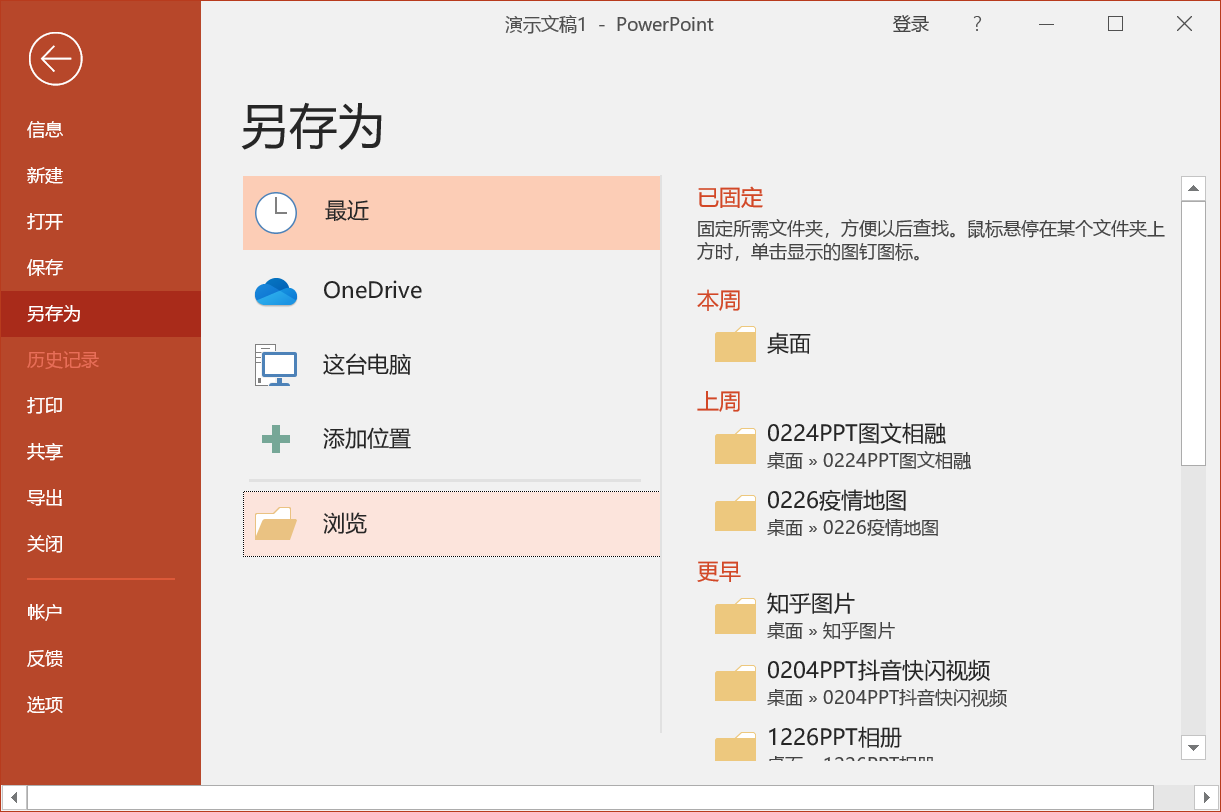Click the question mark help button

click(x=977, y=24)
